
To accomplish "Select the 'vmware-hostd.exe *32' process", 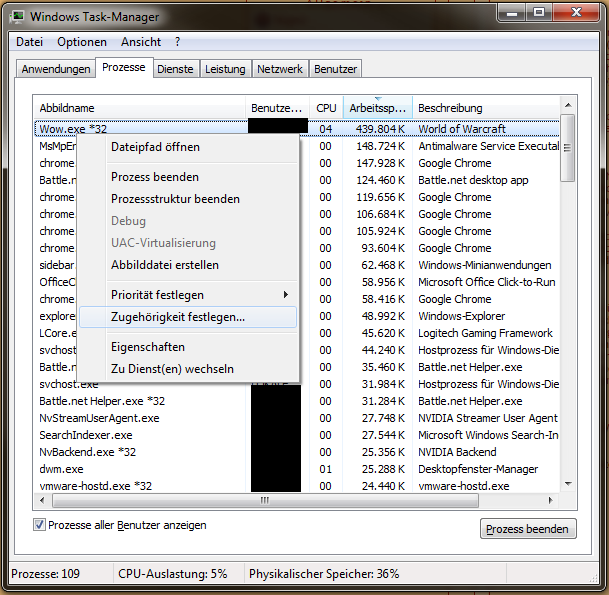I will [297, 486].
